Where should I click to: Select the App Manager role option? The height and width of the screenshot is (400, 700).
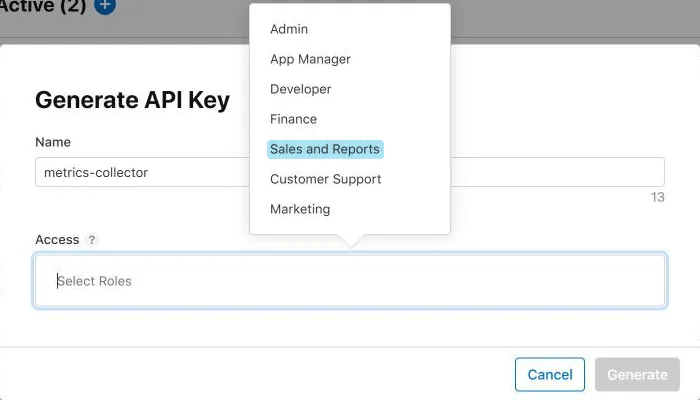(x=310, y=59)
